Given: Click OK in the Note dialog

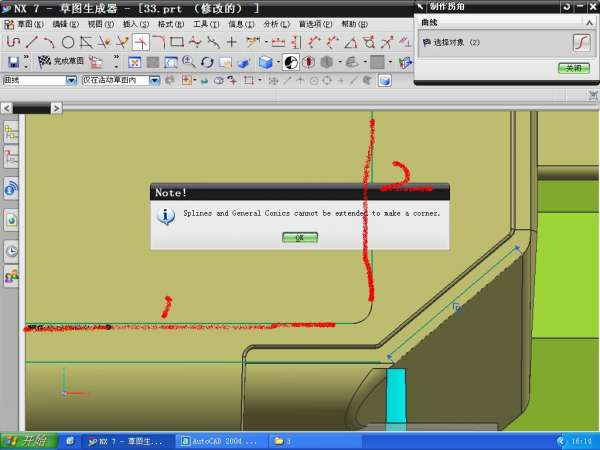Looking at the screenshot, I should tap(299, 237).
